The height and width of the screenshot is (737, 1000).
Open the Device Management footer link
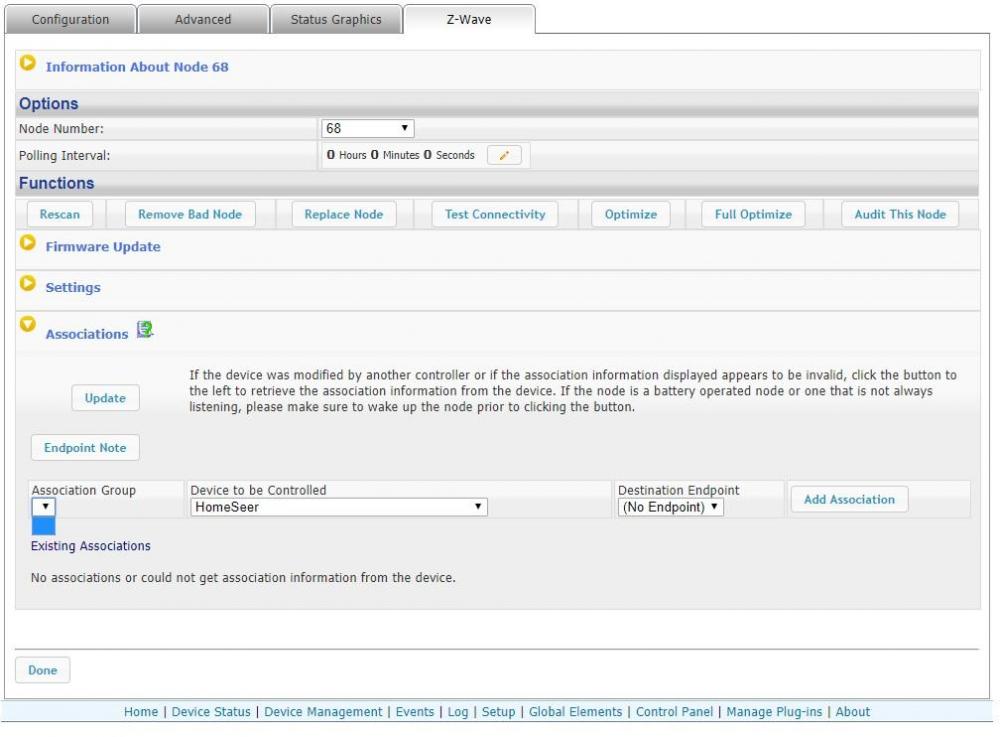pos(323,712)
